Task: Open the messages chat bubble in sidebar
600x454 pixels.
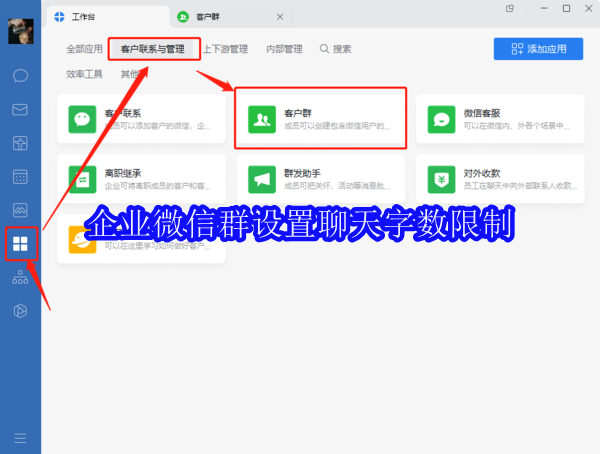Action: [20, 75]
